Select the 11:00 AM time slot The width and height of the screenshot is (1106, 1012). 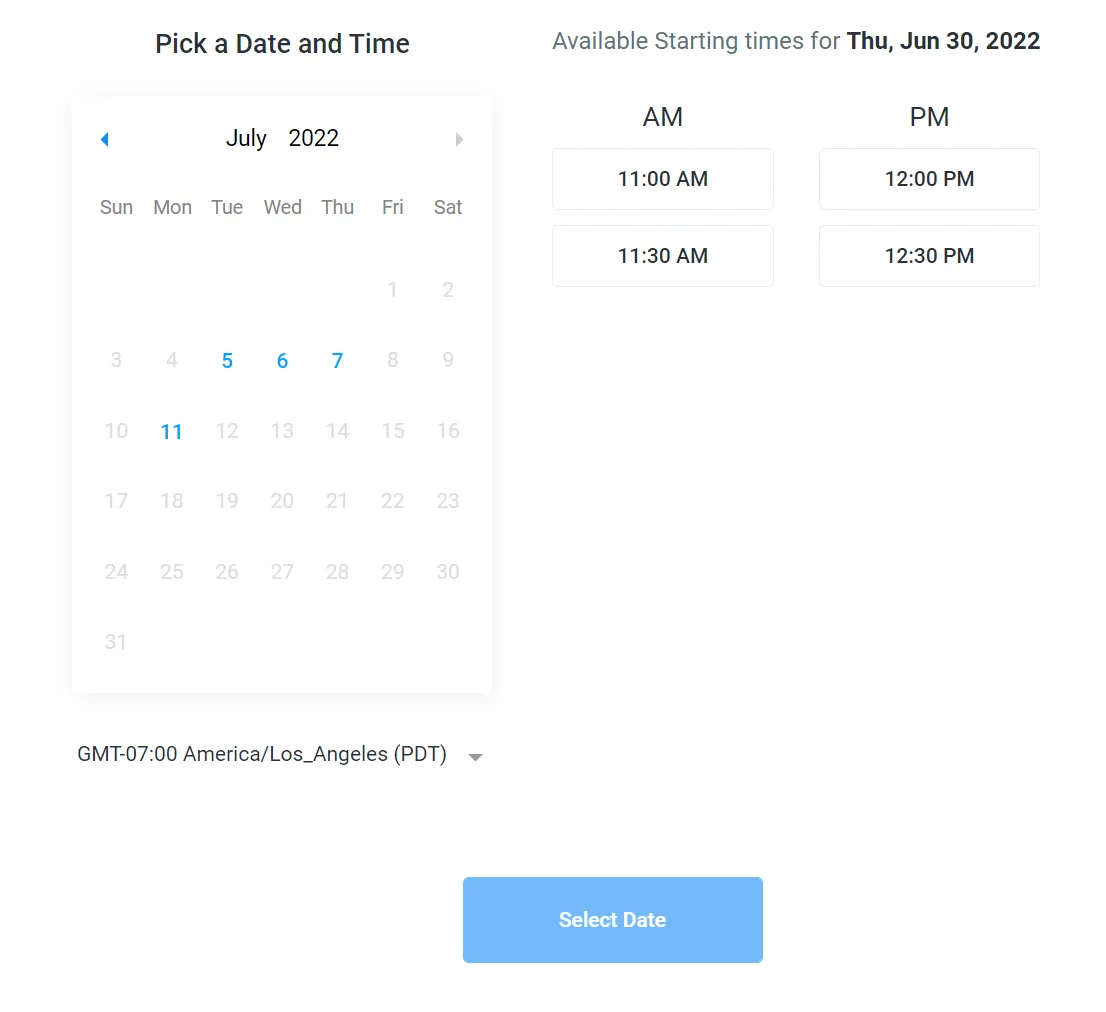(662, 179)
